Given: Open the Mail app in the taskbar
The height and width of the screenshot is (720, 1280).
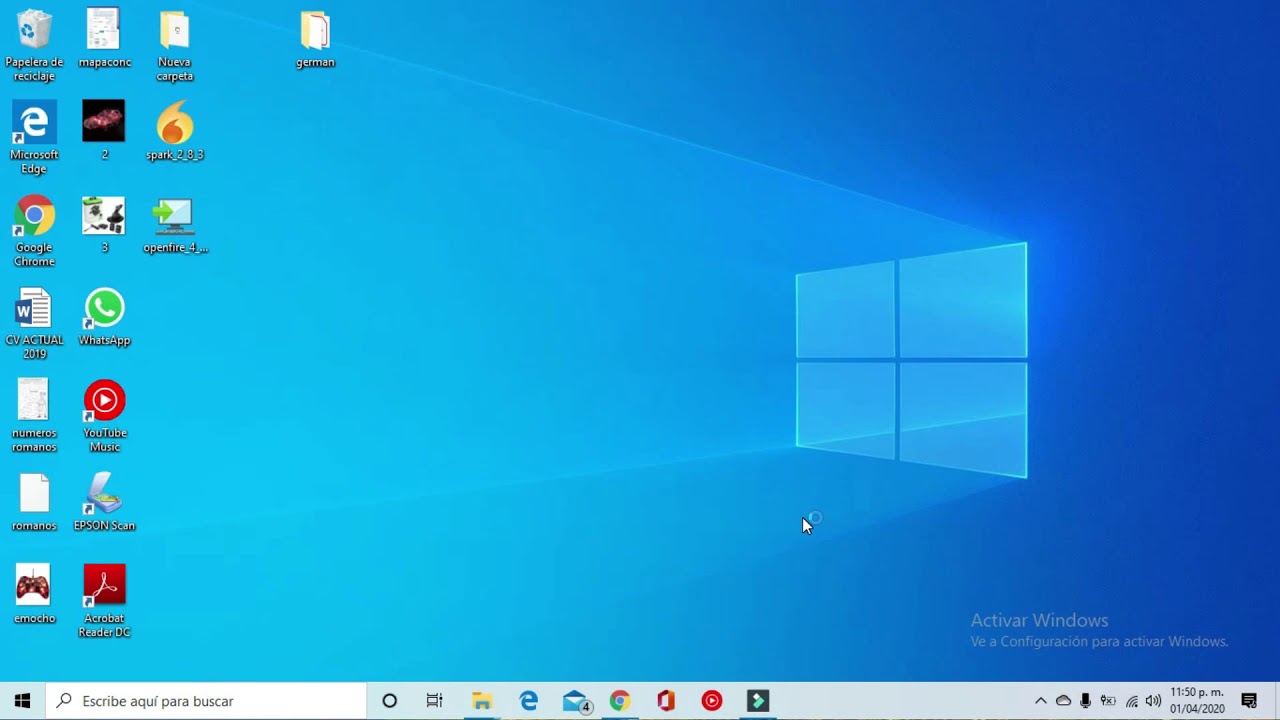Looking at the screenshot, I should (x=575, y=701).
